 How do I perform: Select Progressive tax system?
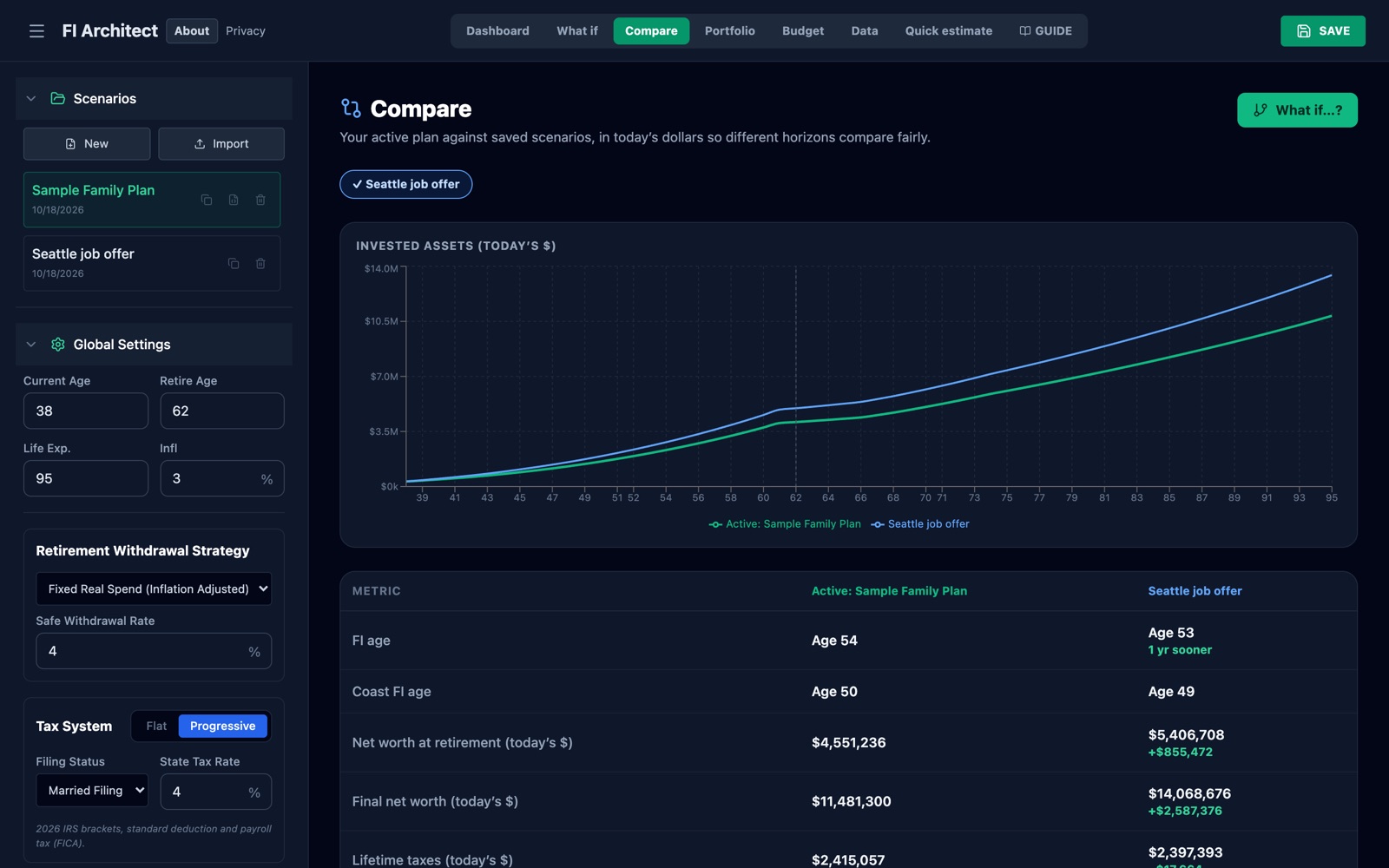tap(223, 727)
